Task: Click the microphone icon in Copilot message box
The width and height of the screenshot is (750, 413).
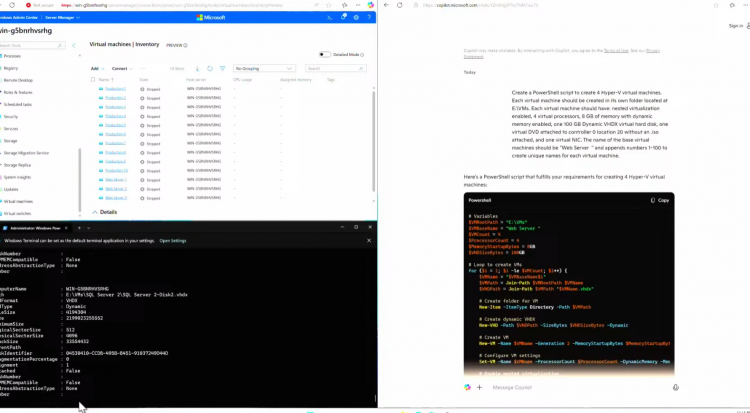Action: coord(675,388)
